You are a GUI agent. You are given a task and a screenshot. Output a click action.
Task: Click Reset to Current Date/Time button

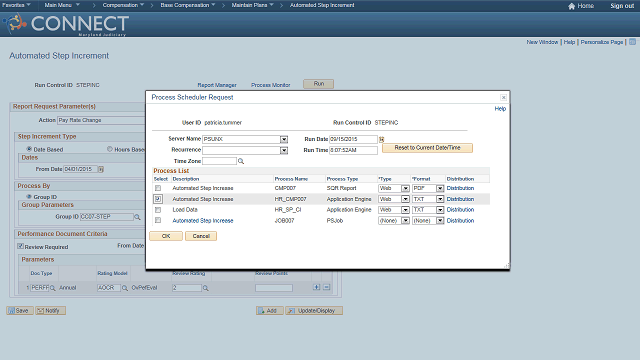(x=427, y=148)
